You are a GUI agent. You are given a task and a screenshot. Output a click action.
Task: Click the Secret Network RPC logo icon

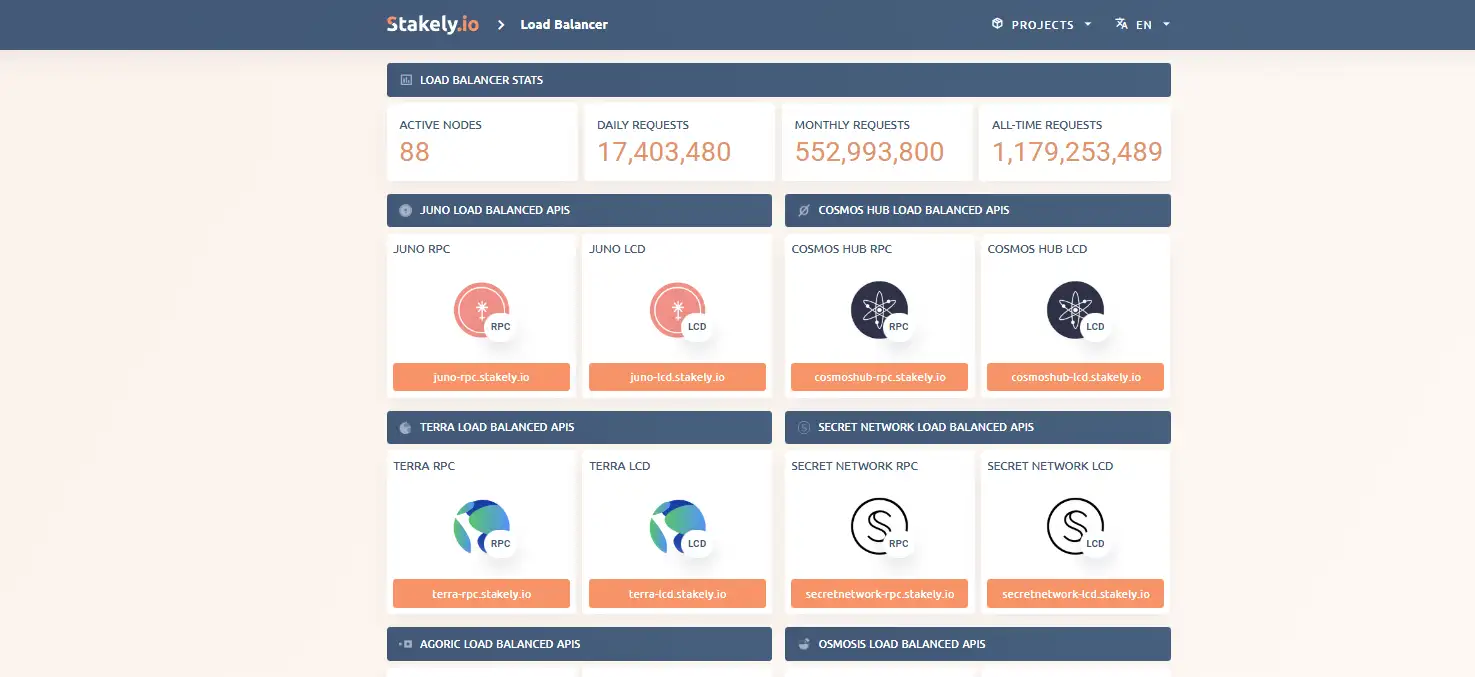click(879, 527)
